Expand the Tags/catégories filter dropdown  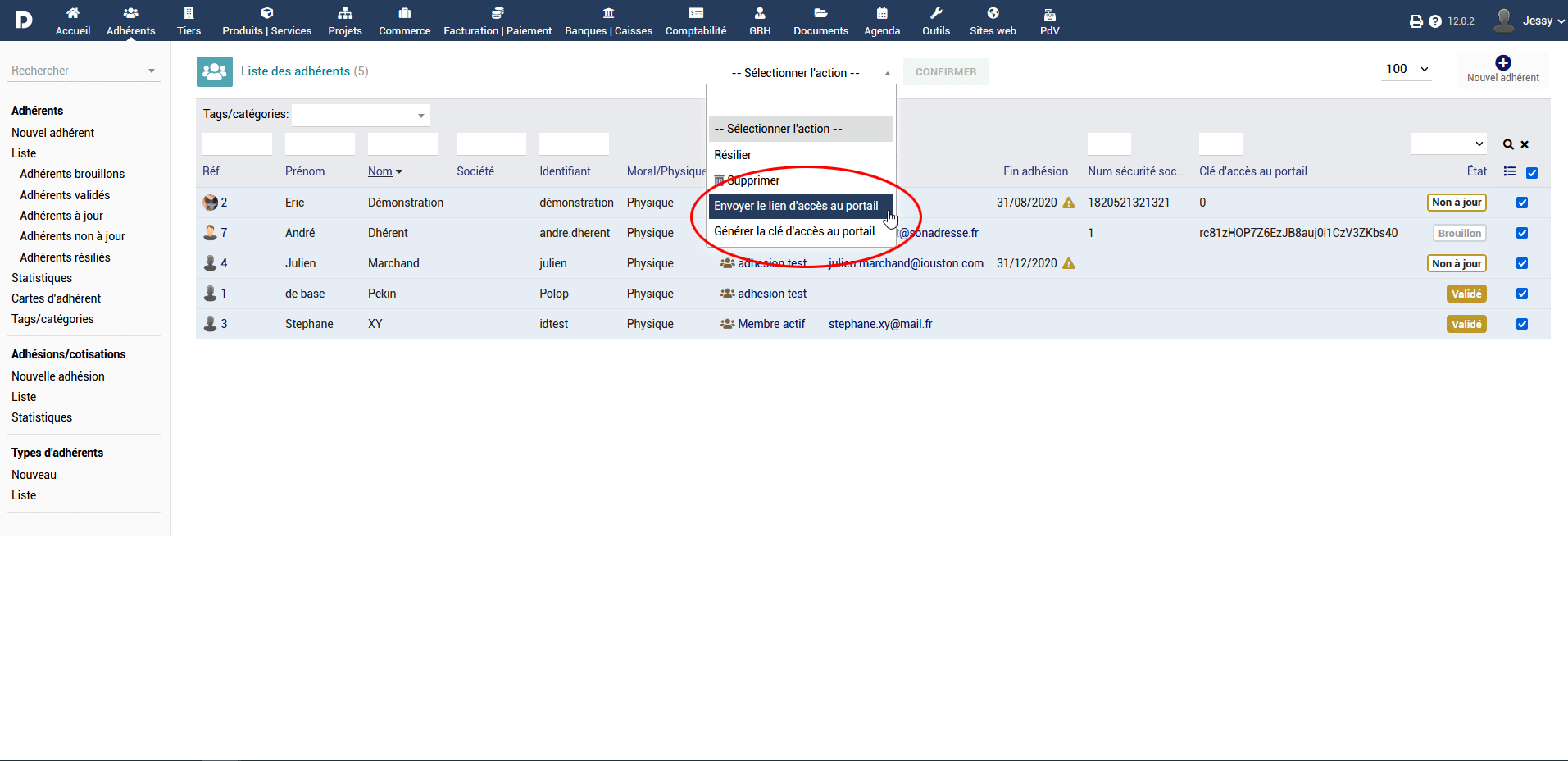(x=361, y=116)
